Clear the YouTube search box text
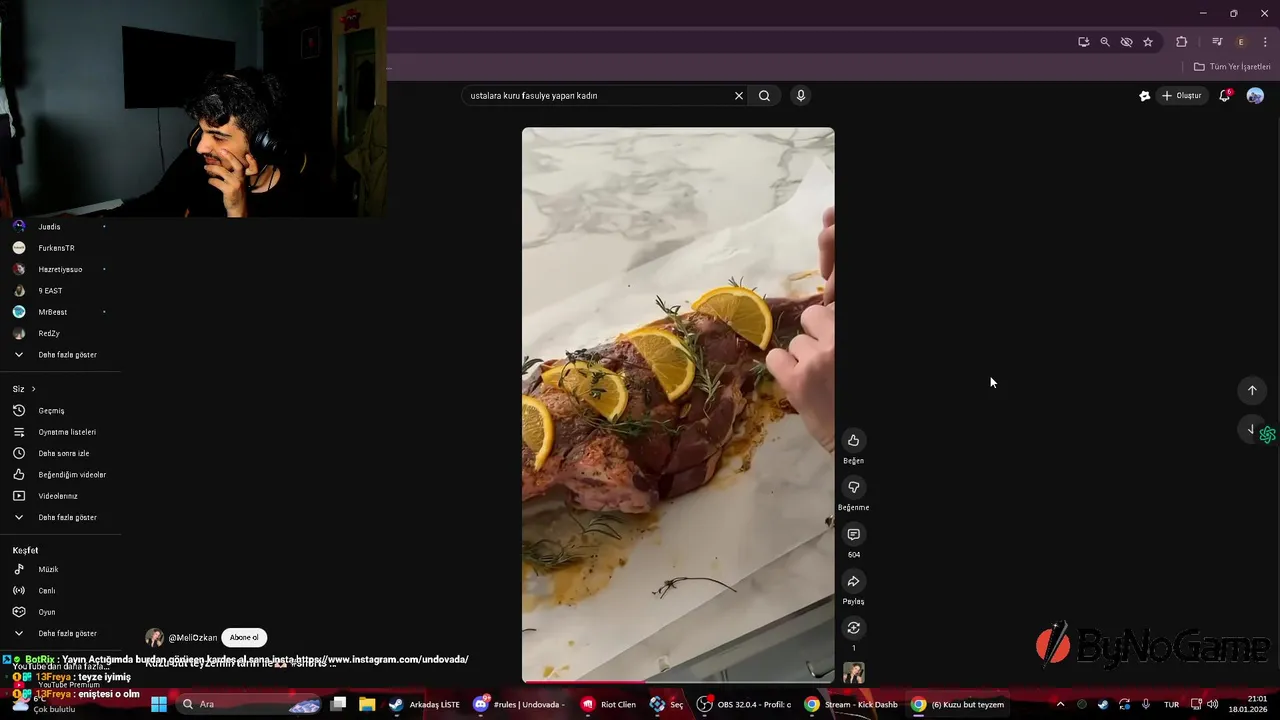This screenshot has height=720, width=1280. pos(739,96)
